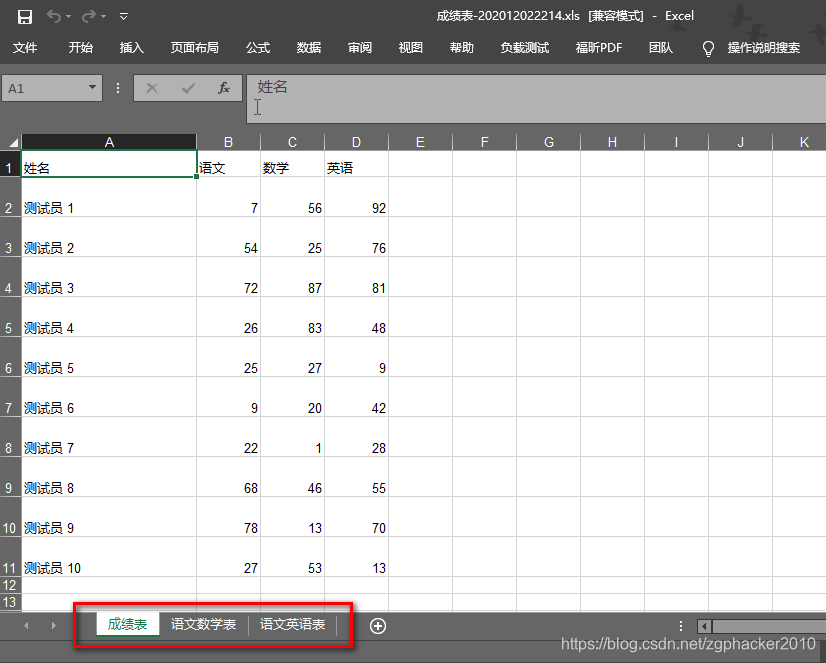This screenshot has height=663, width=826.
Task: Select 英语 score 9 for 测试员 5
Action: 357,357
